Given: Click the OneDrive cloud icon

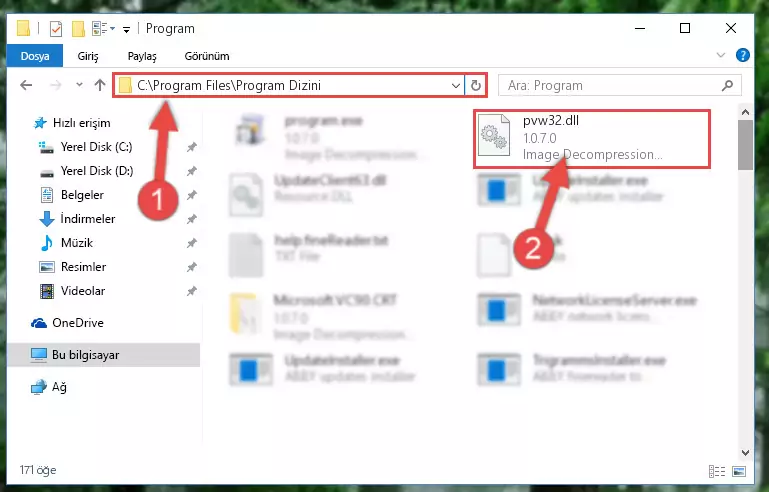Looking at the screenshot, I should click(x=39, y=323).
